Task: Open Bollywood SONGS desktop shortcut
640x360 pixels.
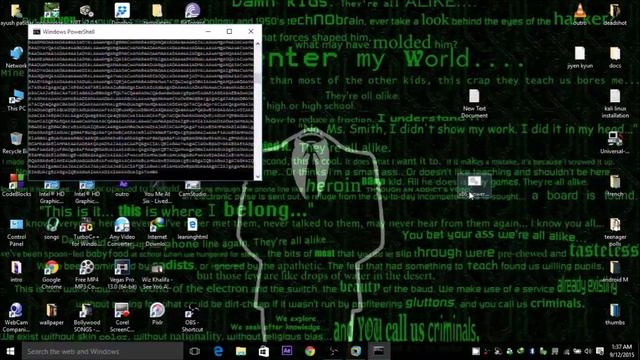Action: [87, 318]
